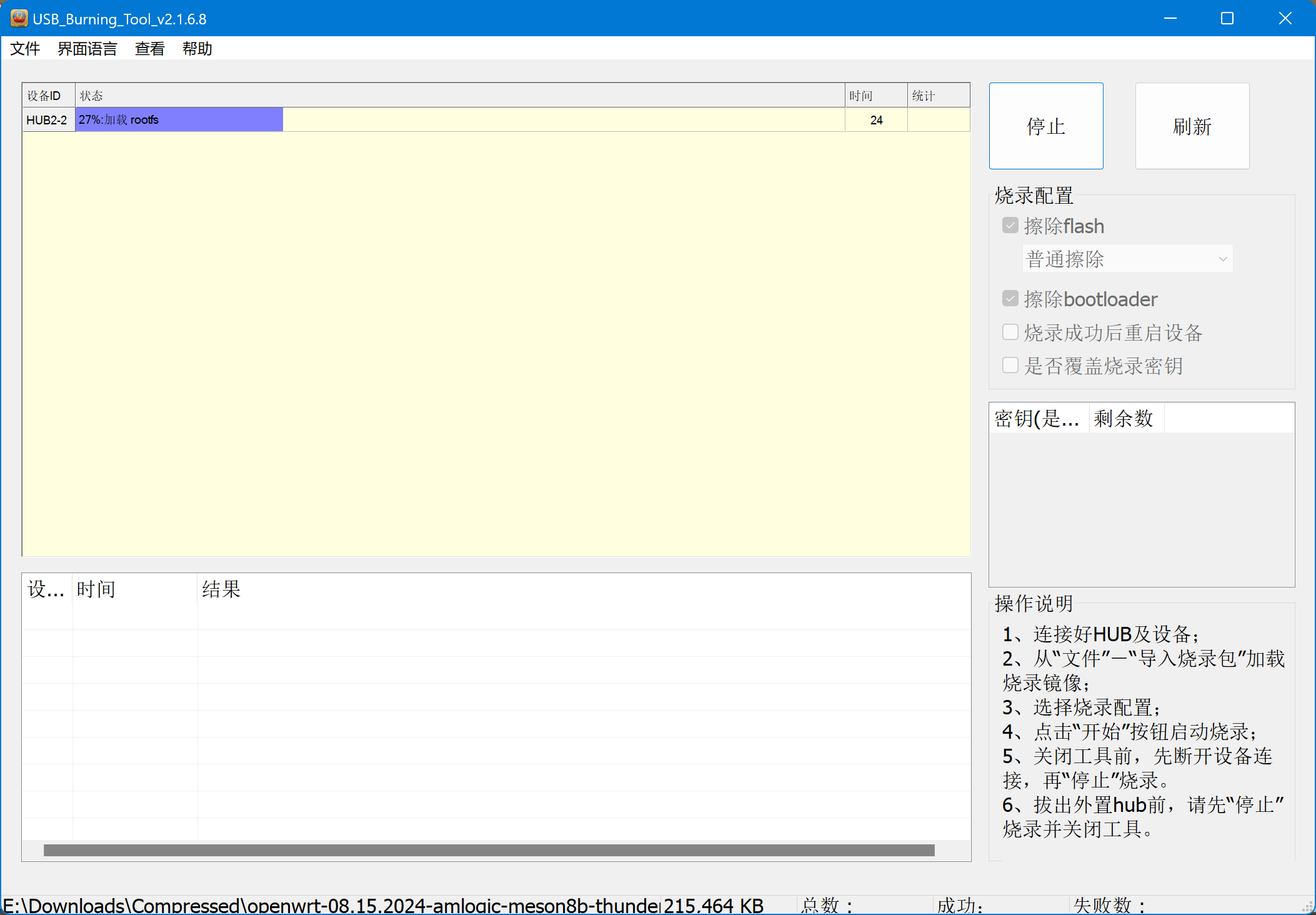This screenshot has height=915, width=1316.
Task: Click the 状态 column header
Action: 92,95
